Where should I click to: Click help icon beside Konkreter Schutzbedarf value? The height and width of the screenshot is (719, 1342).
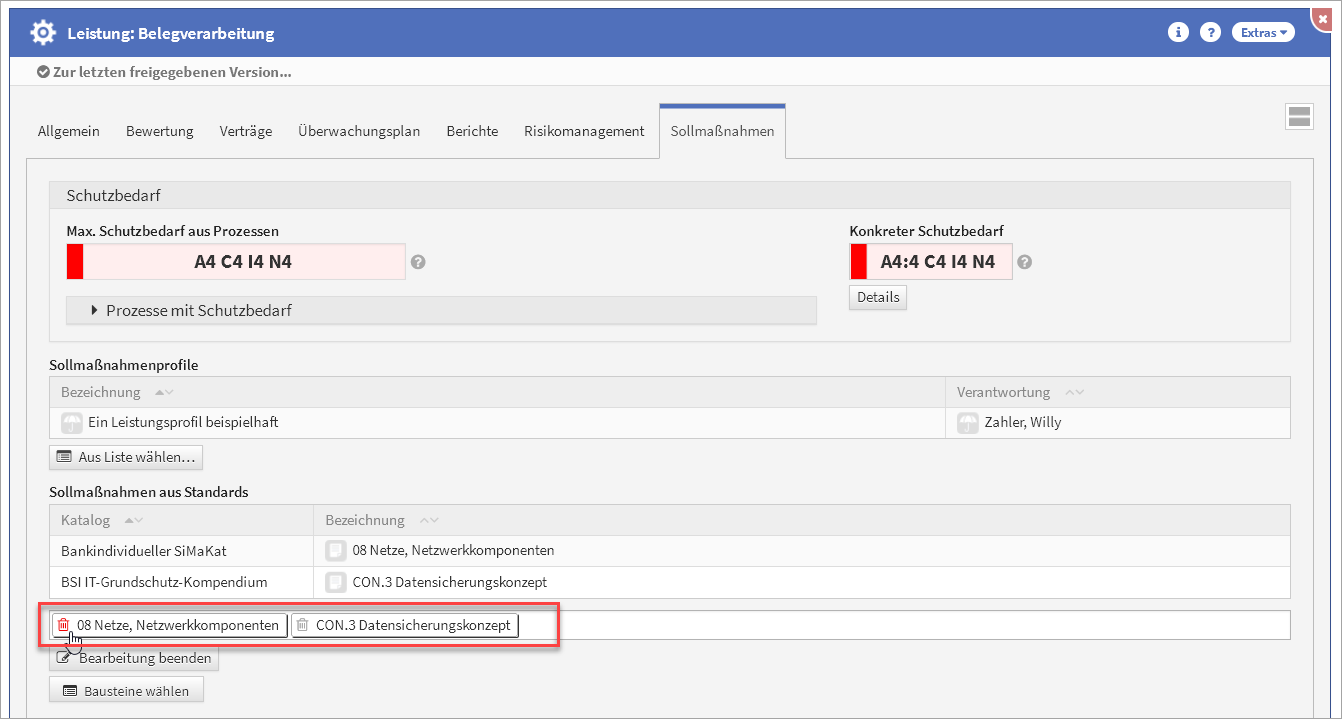1024,262
